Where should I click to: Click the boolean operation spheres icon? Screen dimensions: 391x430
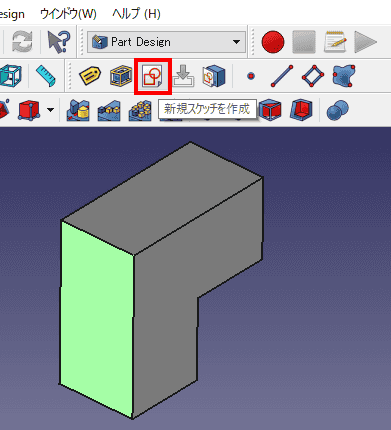pos(337,110)
